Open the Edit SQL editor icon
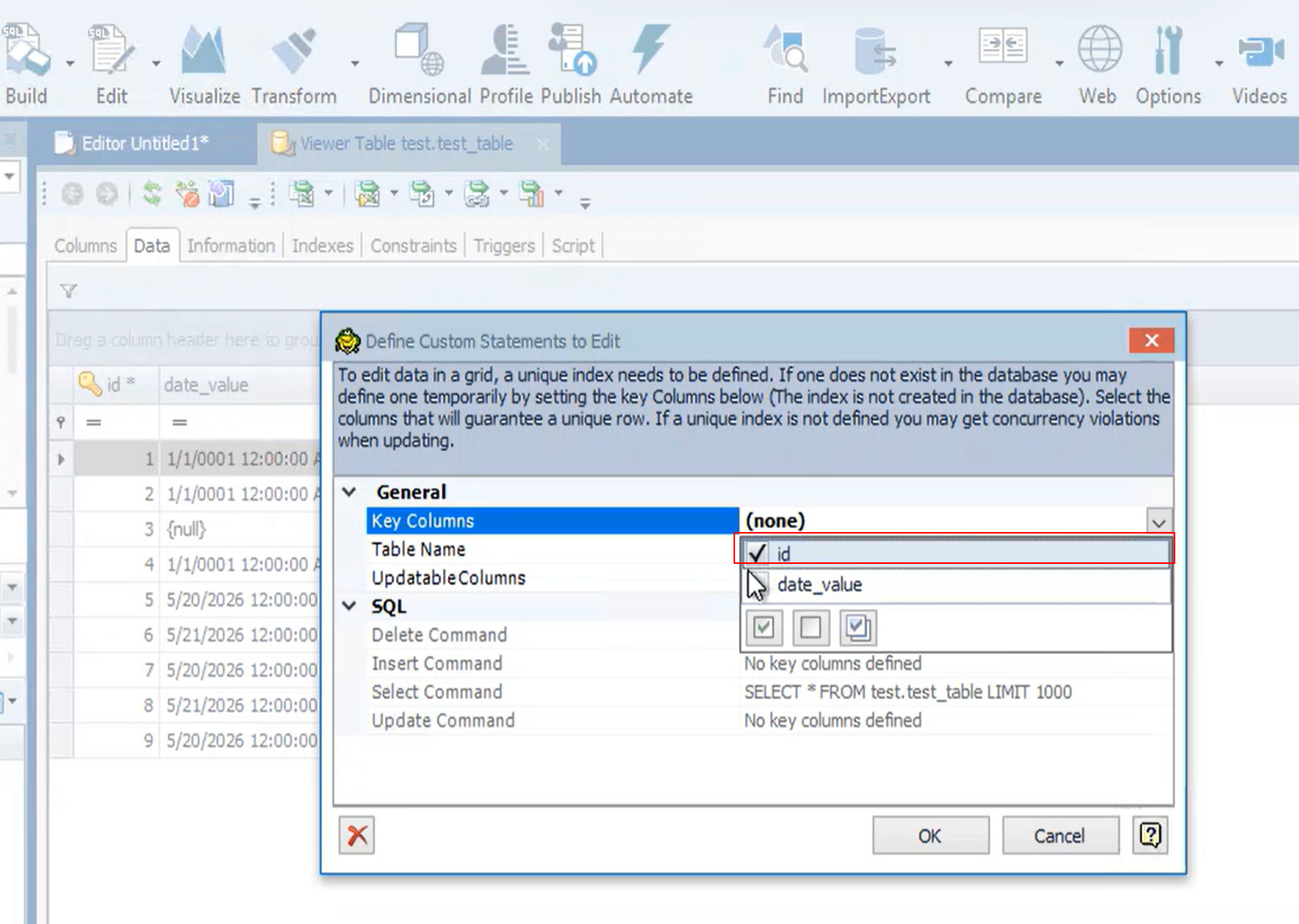 [111, 65]
